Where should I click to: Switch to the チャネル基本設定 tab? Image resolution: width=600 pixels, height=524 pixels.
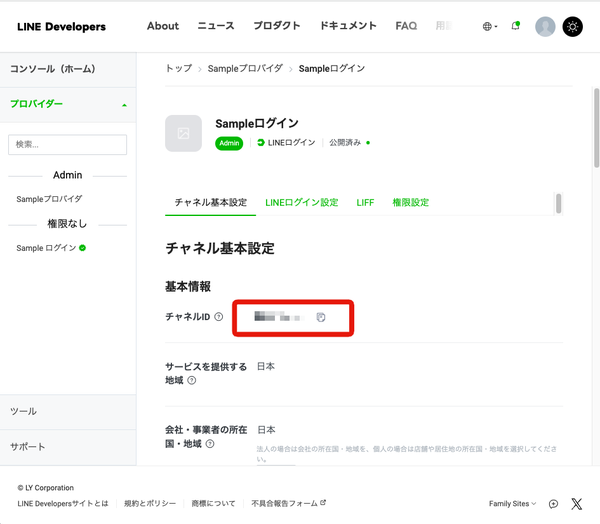tap(210, 202)
